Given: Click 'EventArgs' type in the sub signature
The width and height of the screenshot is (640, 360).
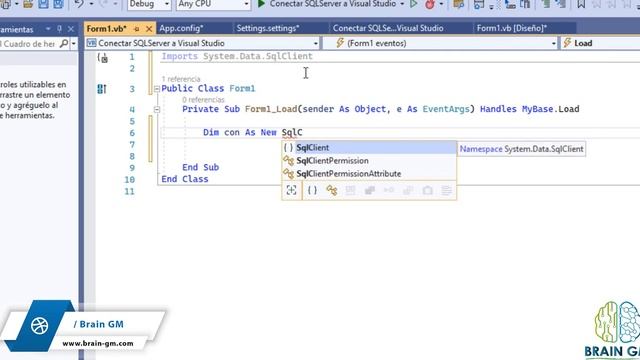Looking at the screenshot, I should pos(446,109).
